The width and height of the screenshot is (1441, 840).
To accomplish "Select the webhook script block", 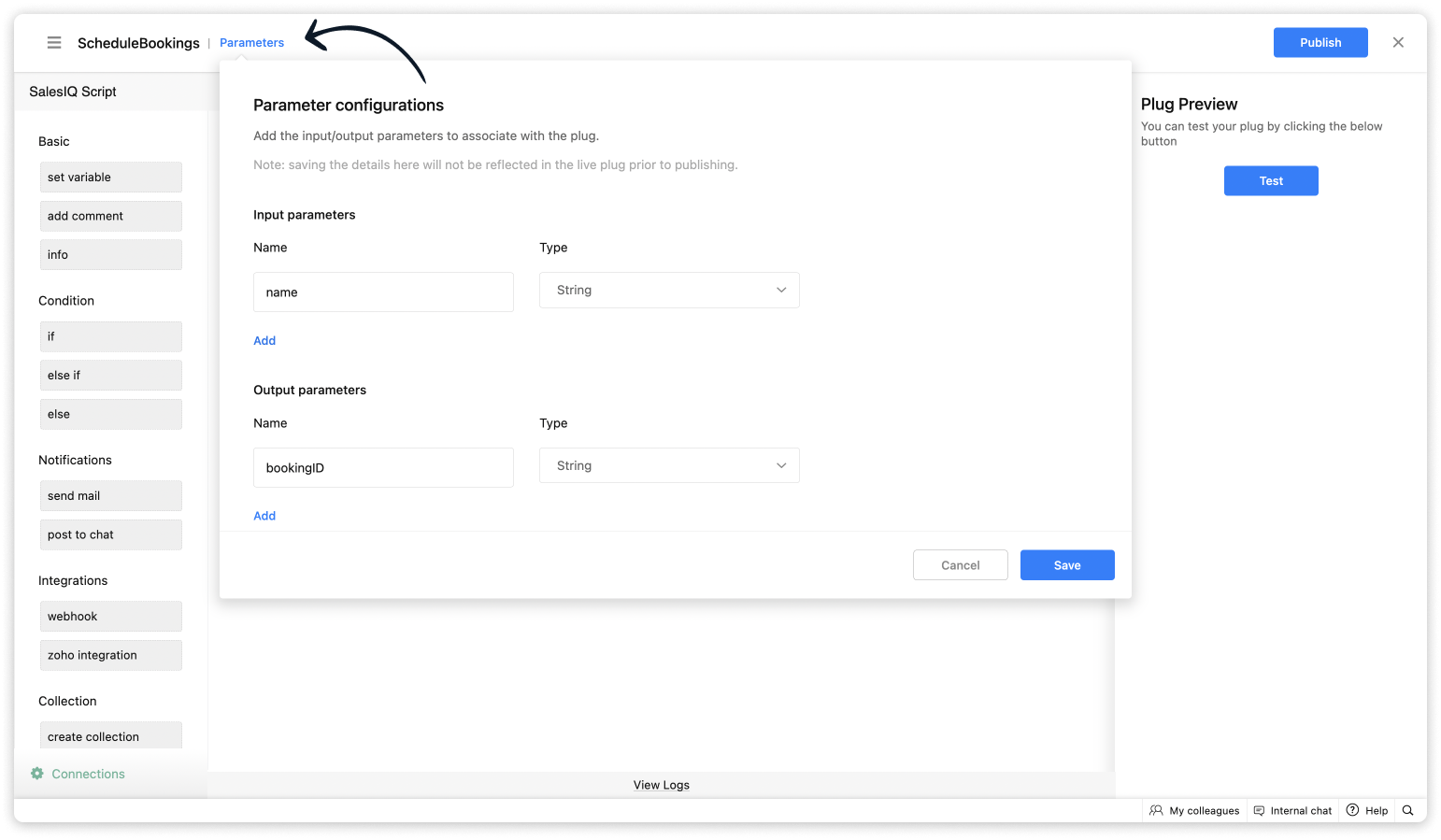I will [110, 617].
